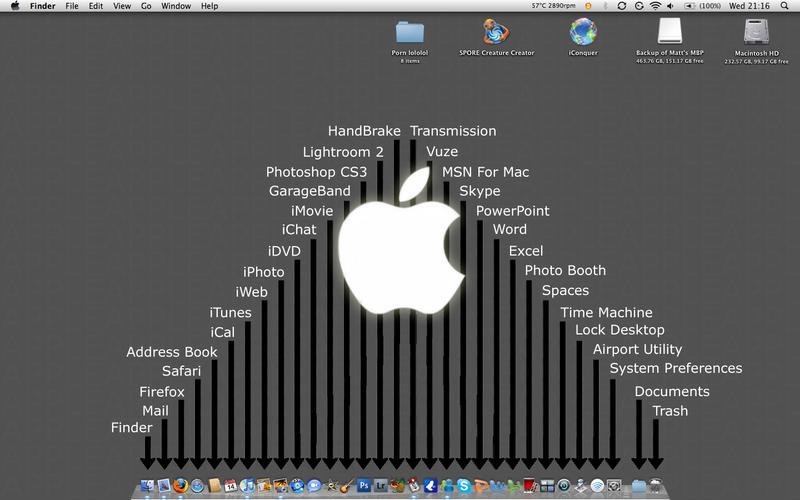Launch iTunes from the Dock
800x500 pixels.
tap(247, 485)
